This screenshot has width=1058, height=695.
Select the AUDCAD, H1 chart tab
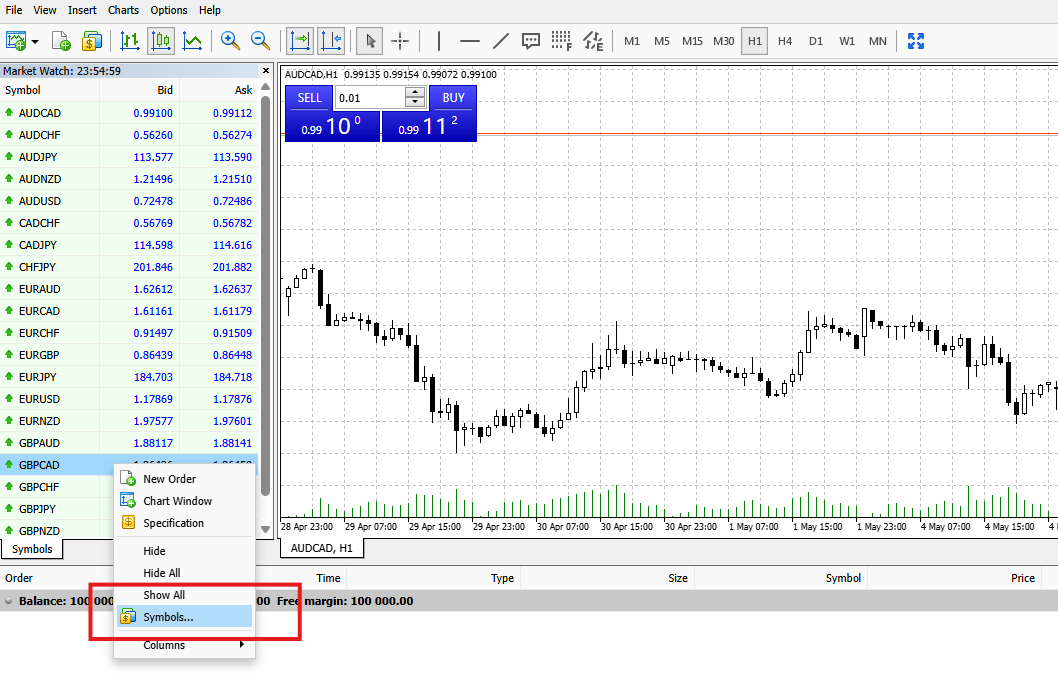(322, 548)
